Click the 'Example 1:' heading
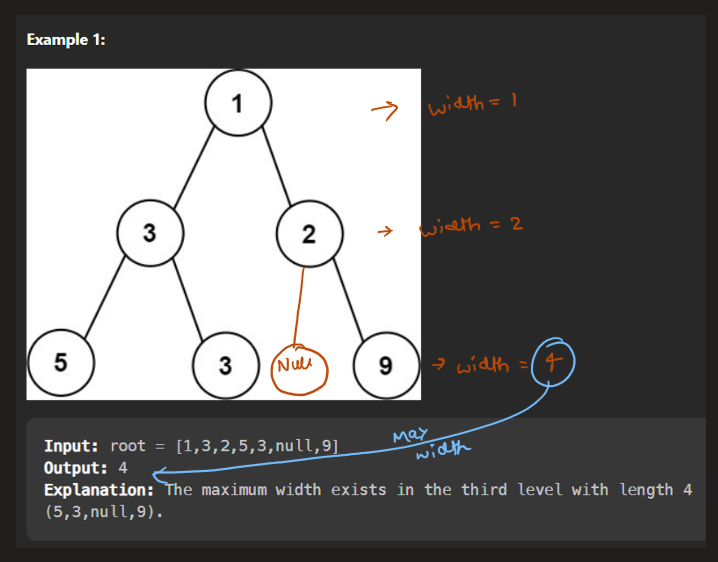This screenshot has width=718, height=562. point(66,40)
